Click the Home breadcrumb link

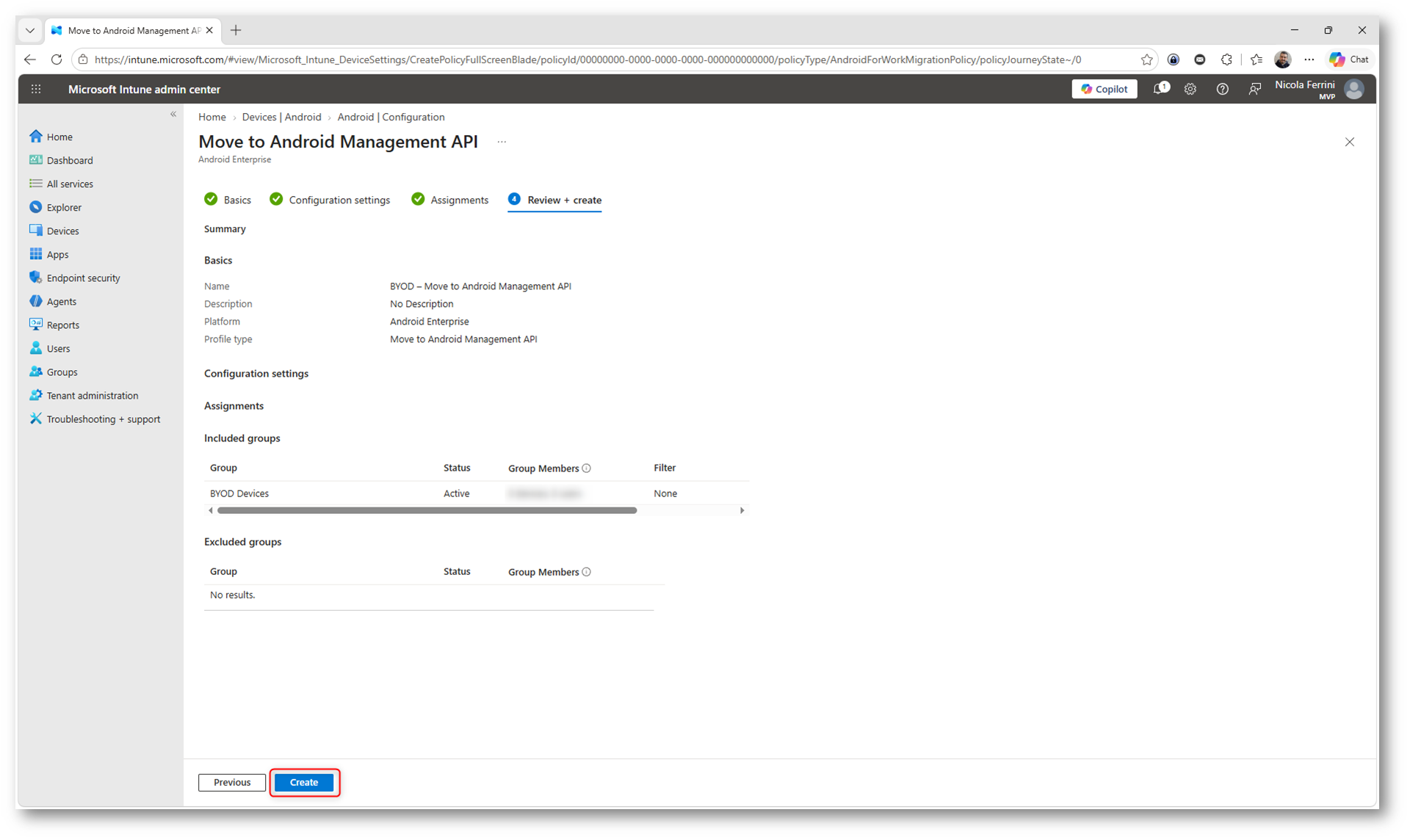[212, 117]
